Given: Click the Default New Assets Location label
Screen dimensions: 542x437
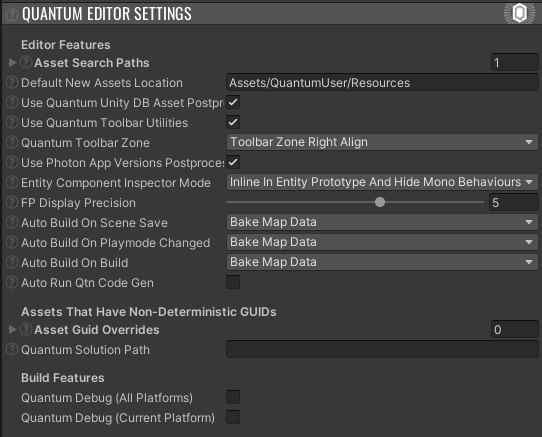Looking at the screenshot, I should tap(102, 83).
